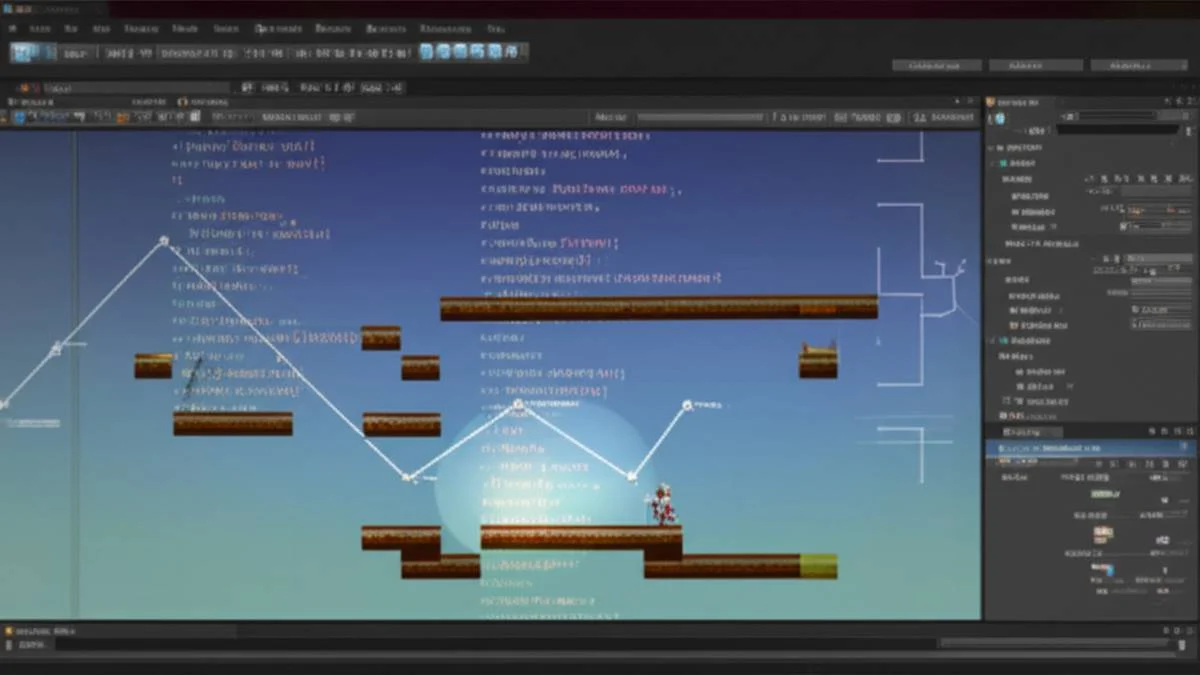The height and width of the screenshot is (675, 1200).
Task: Expand the first collapsible component section in the inspector
Action: (992, 148)
